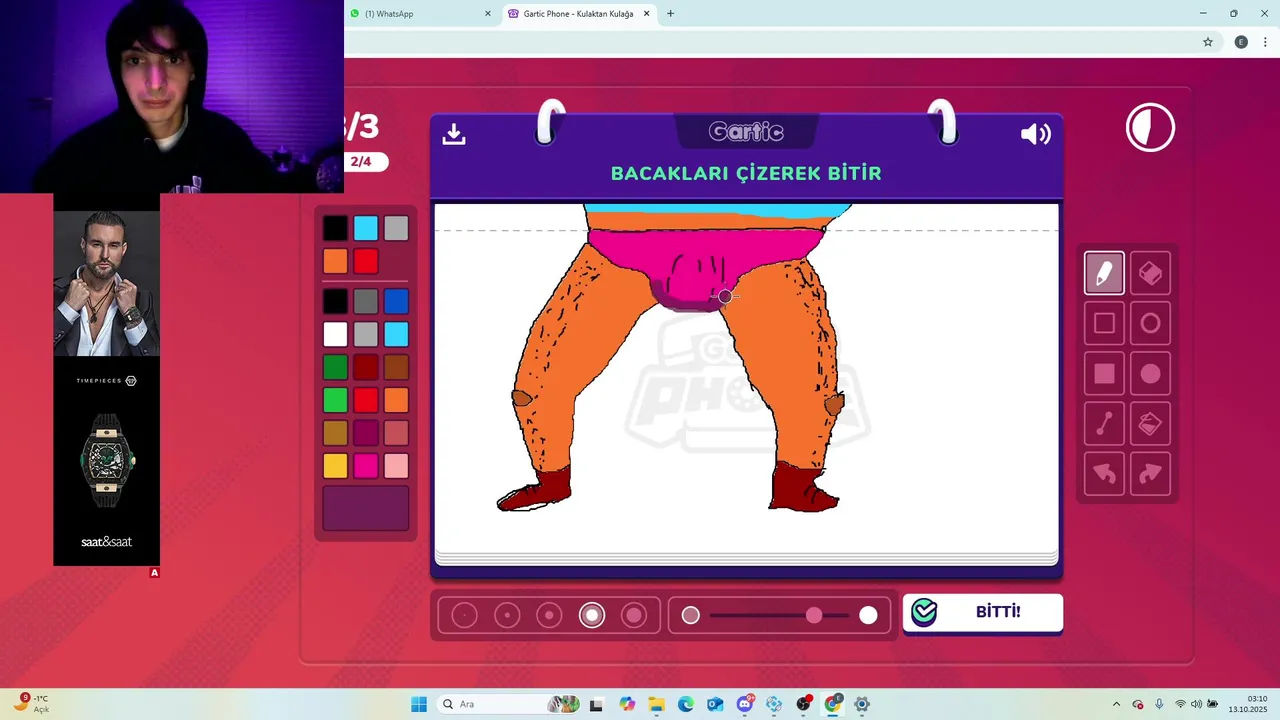Viewport: 1280px width, 720px height.
Task: Pick the yellow color swatch
Action: coord(335,466)
